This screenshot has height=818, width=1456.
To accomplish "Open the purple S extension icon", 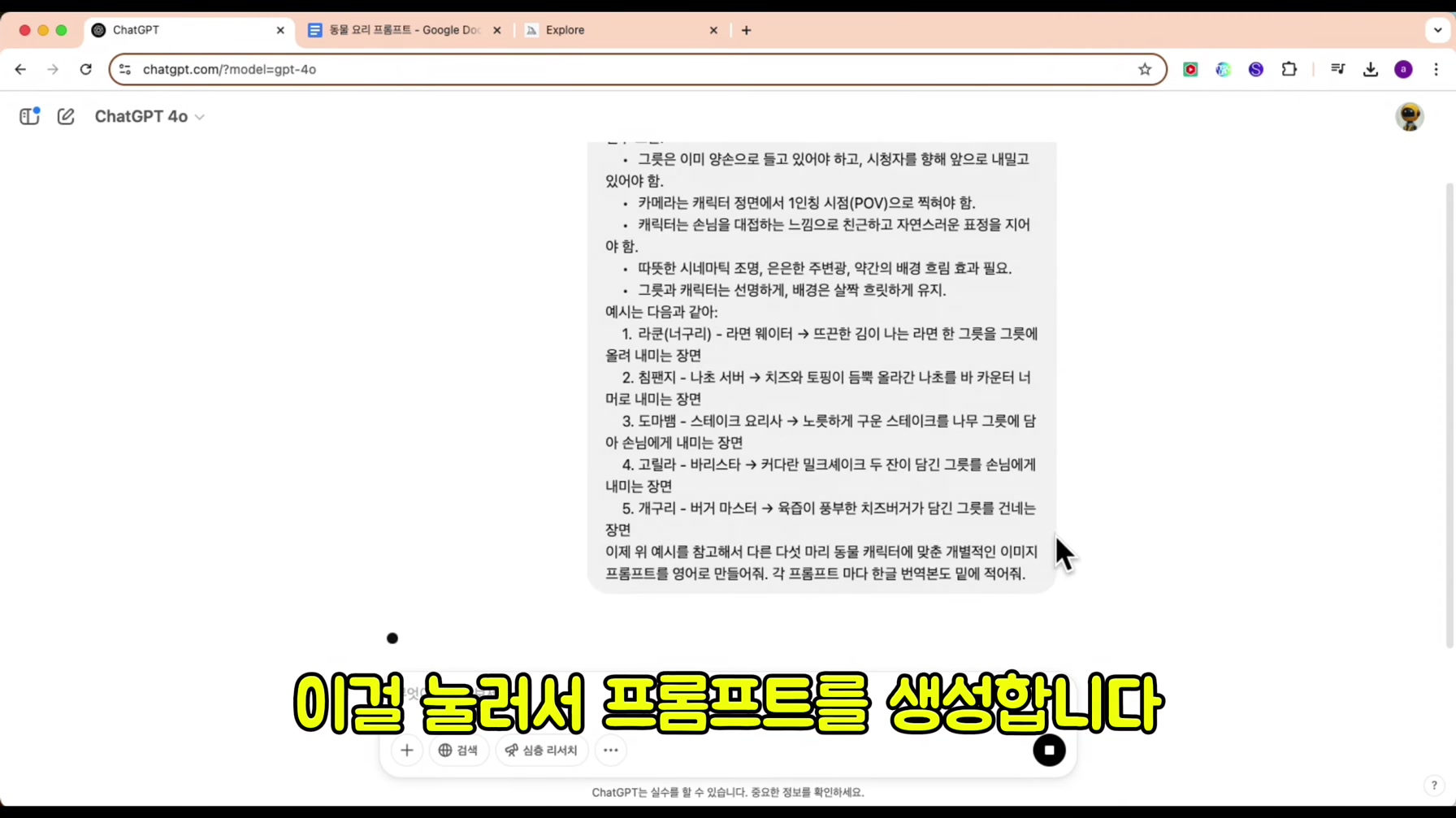I will (x=1256, y=69).
